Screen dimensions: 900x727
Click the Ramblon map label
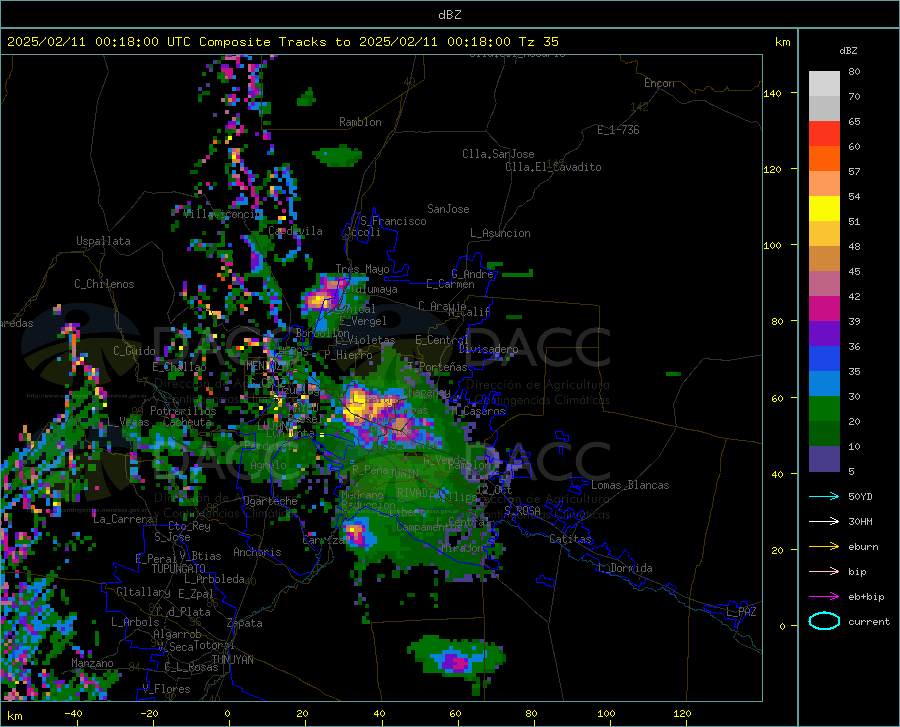(x=360, y=122)
